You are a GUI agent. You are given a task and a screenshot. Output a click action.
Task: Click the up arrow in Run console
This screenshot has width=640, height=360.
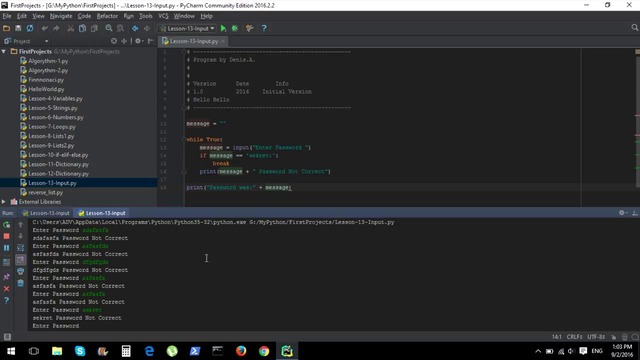point(20,224)
